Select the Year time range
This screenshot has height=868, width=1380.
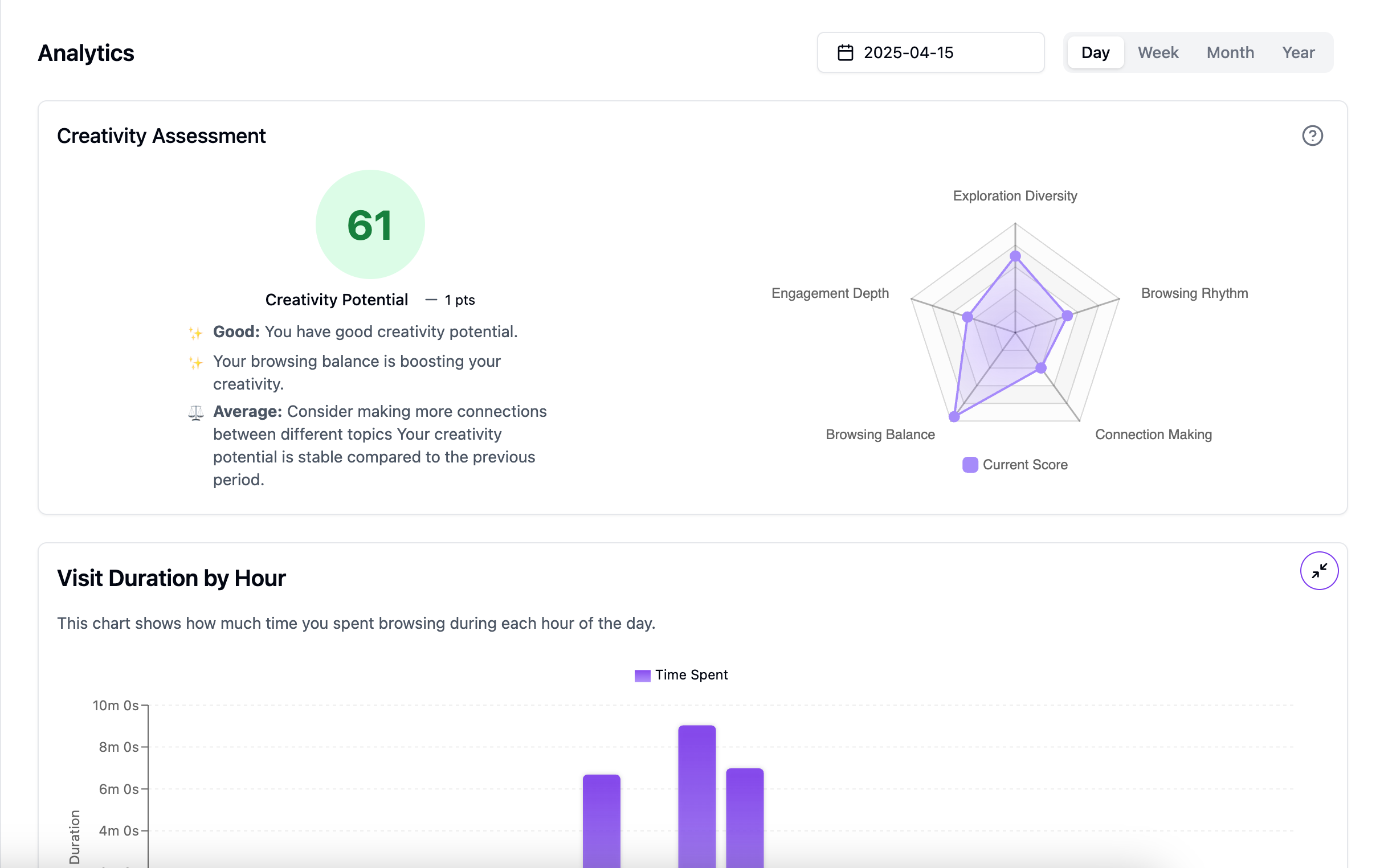click(1298, 53)
